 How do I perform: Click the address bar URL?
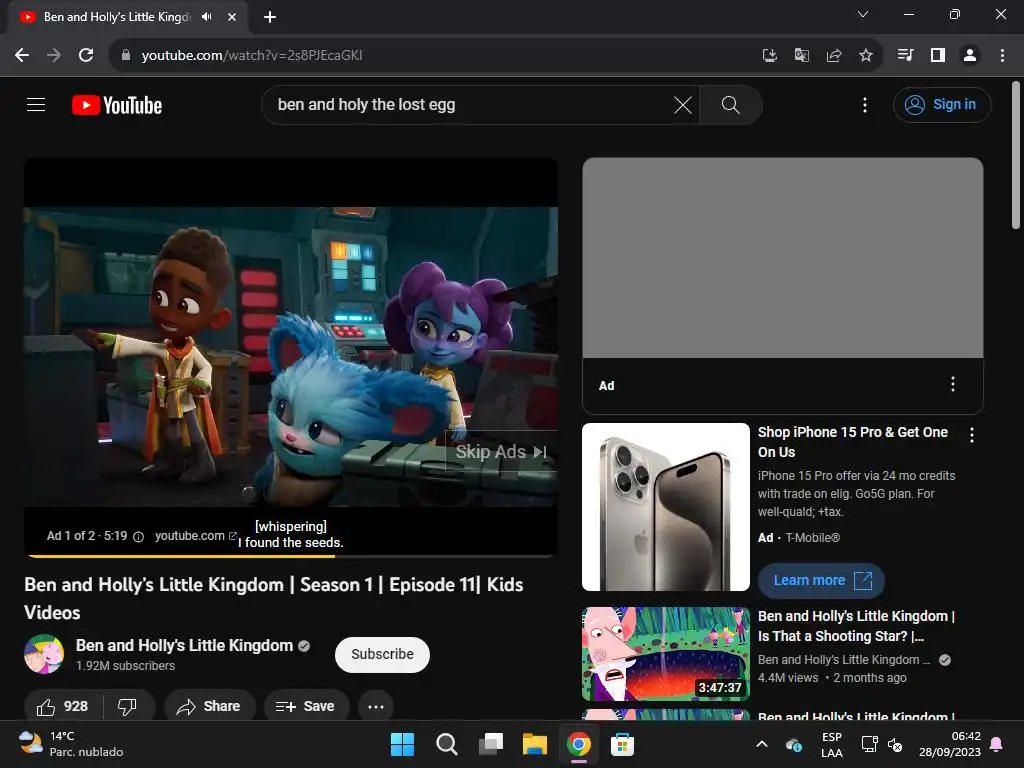pyautogui.click(x=252, y=56)
